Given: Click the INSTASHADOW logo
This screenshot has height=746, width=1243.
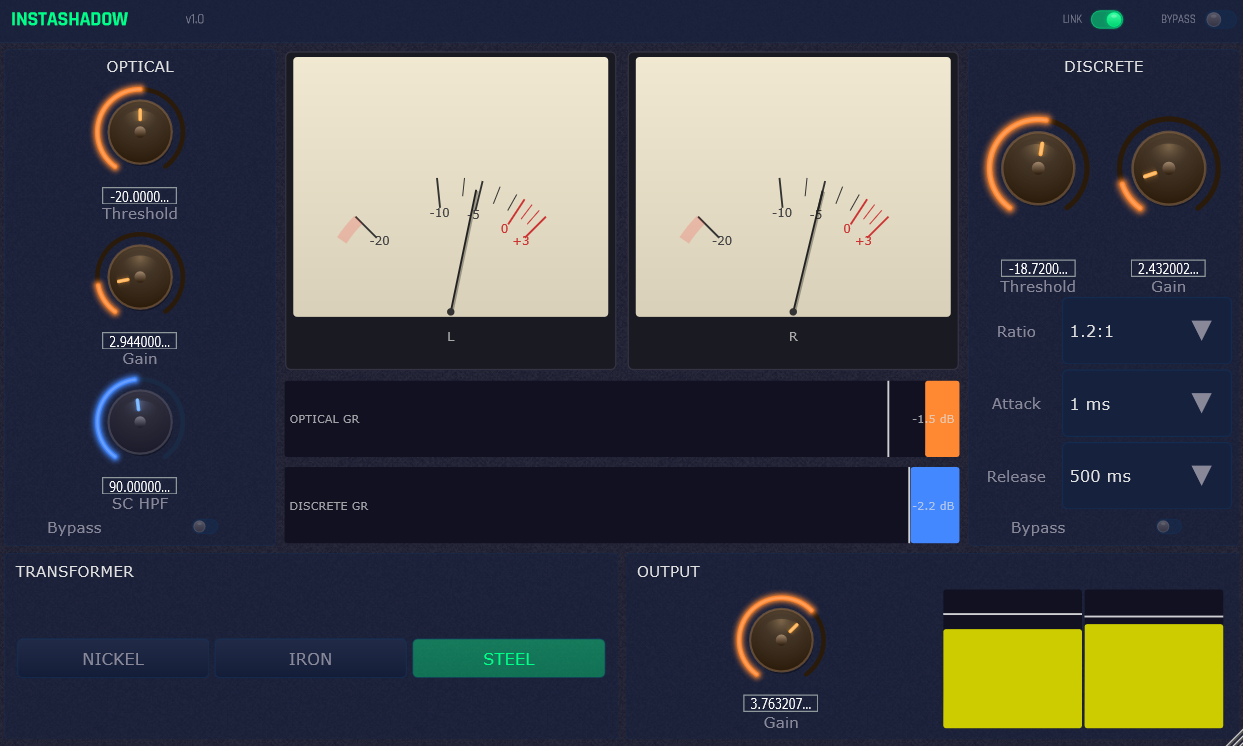Looking at the screenshot, I should click(x=70, y=18).
